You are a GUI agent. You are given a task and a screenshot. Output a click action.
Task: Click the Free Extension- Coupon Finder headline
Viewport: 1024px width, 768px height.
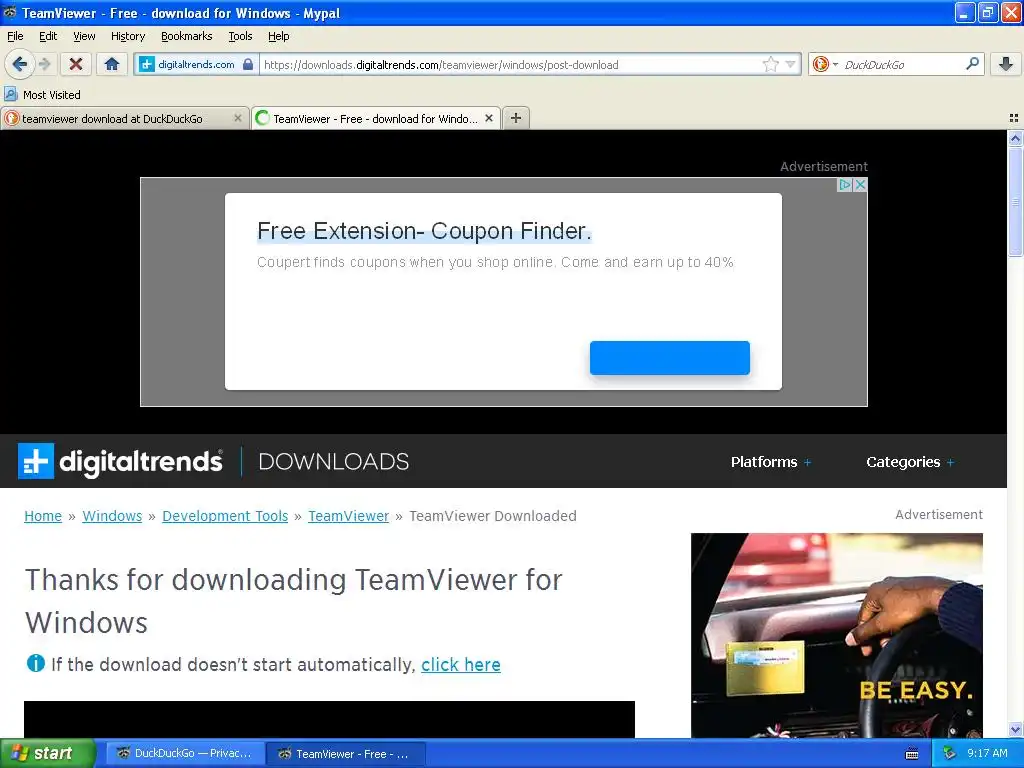point(424,231)
